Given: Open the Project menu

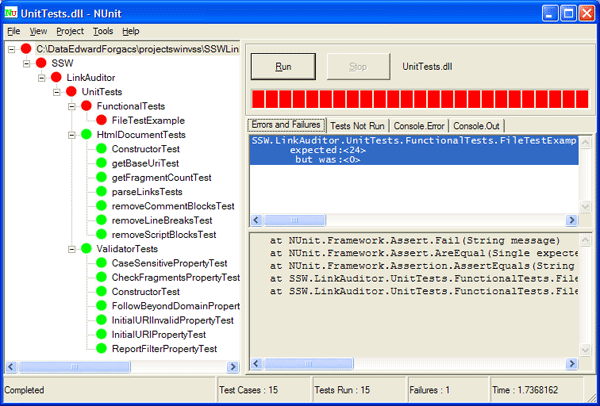Looking at the screenshot, I should click(x=70, y=31).
